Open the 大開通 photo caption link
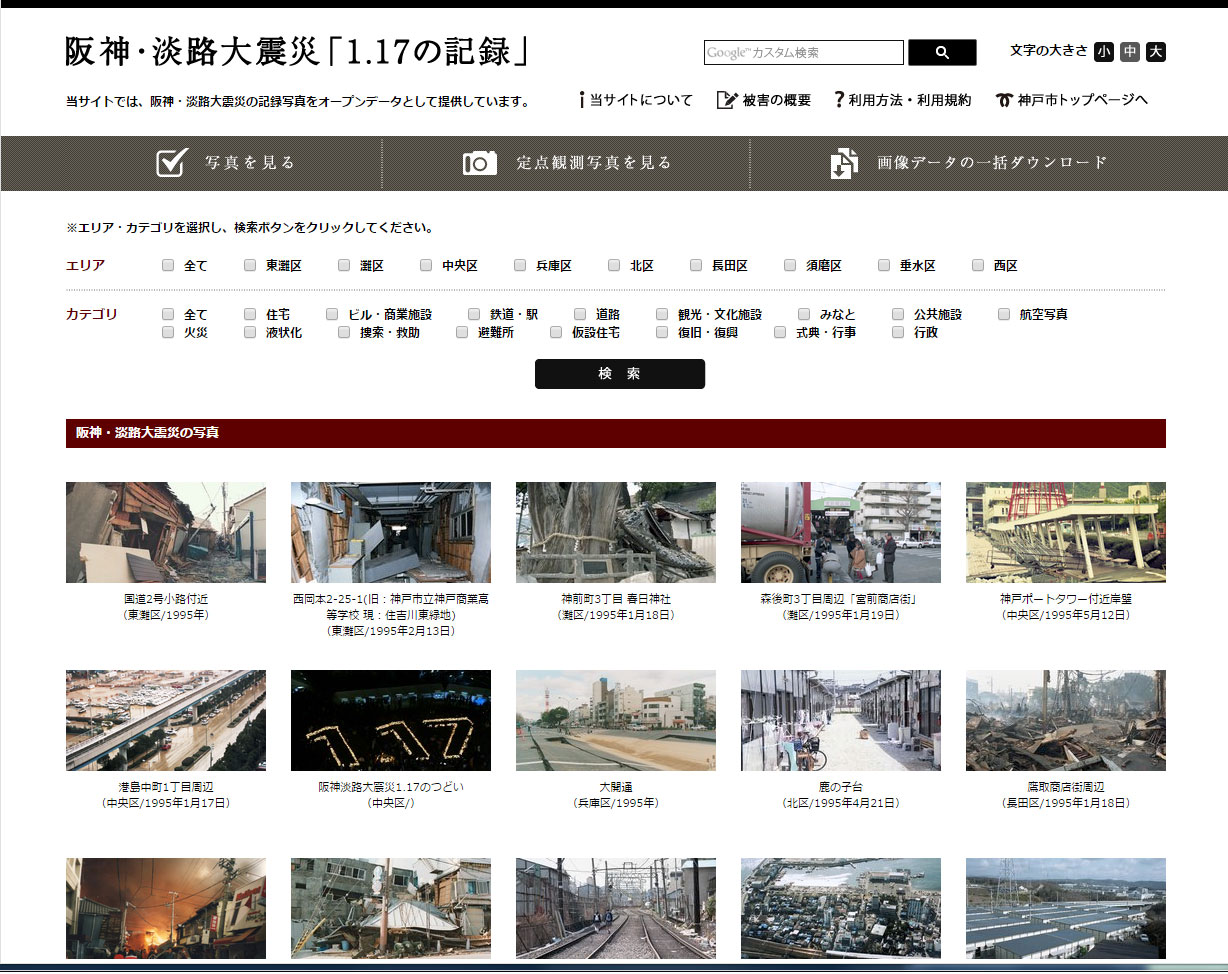Image resolution: width=1228 pixels, height=974 pixels. (x=616, y=786)
